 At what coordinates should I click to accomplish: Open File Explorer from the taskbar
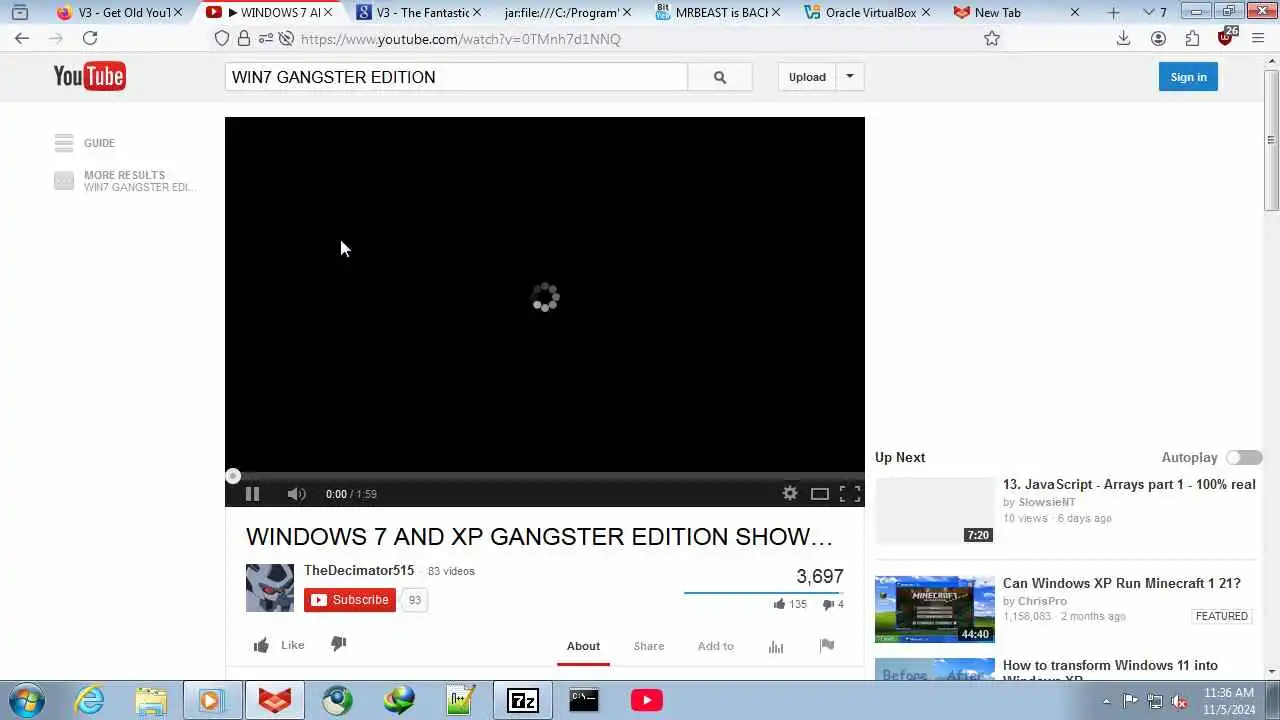(151, 700)
